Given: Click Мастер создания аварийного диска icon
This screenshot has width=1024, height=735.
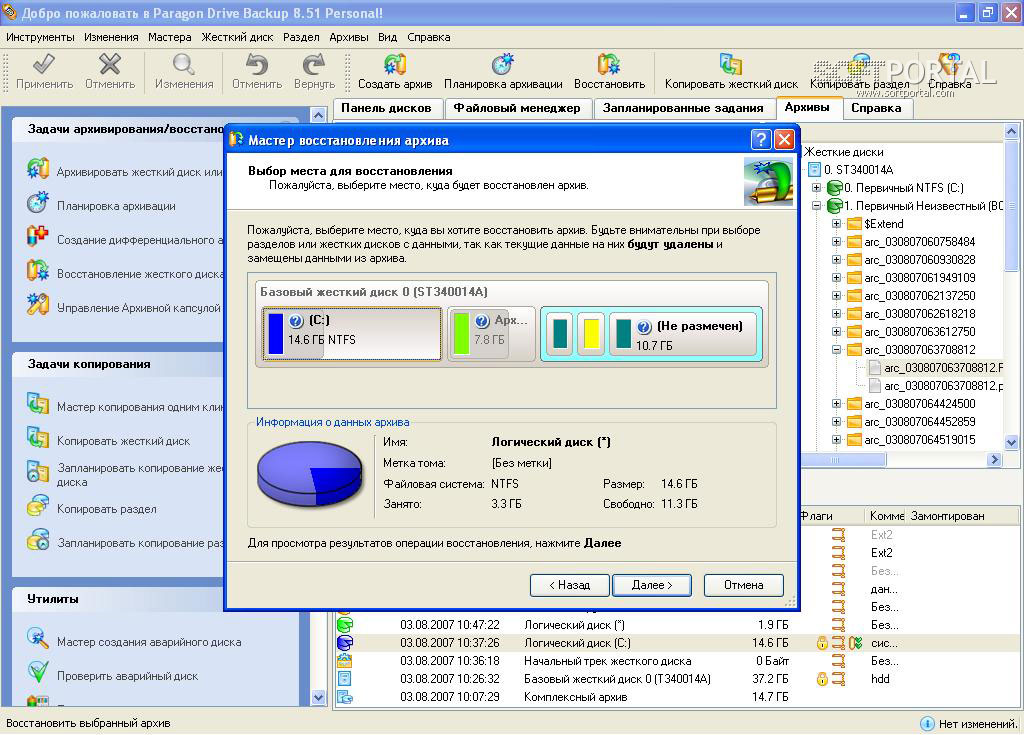Looking at the screenshot, I should (38, 639).
